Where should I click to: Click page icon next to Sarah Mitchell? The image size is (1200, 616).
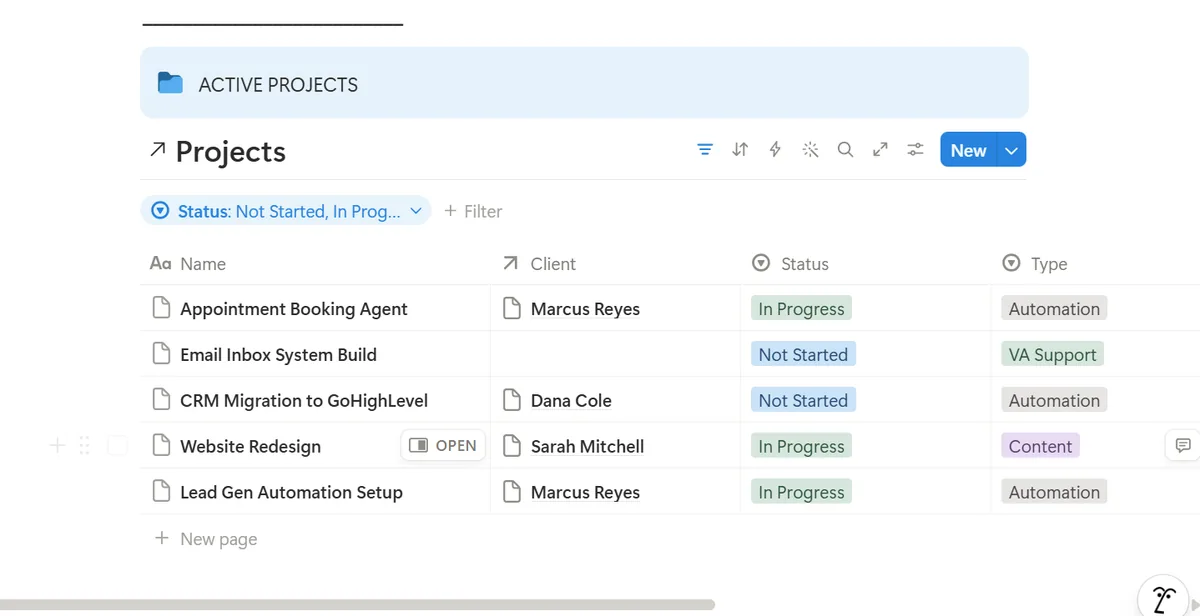pos(512,446)
